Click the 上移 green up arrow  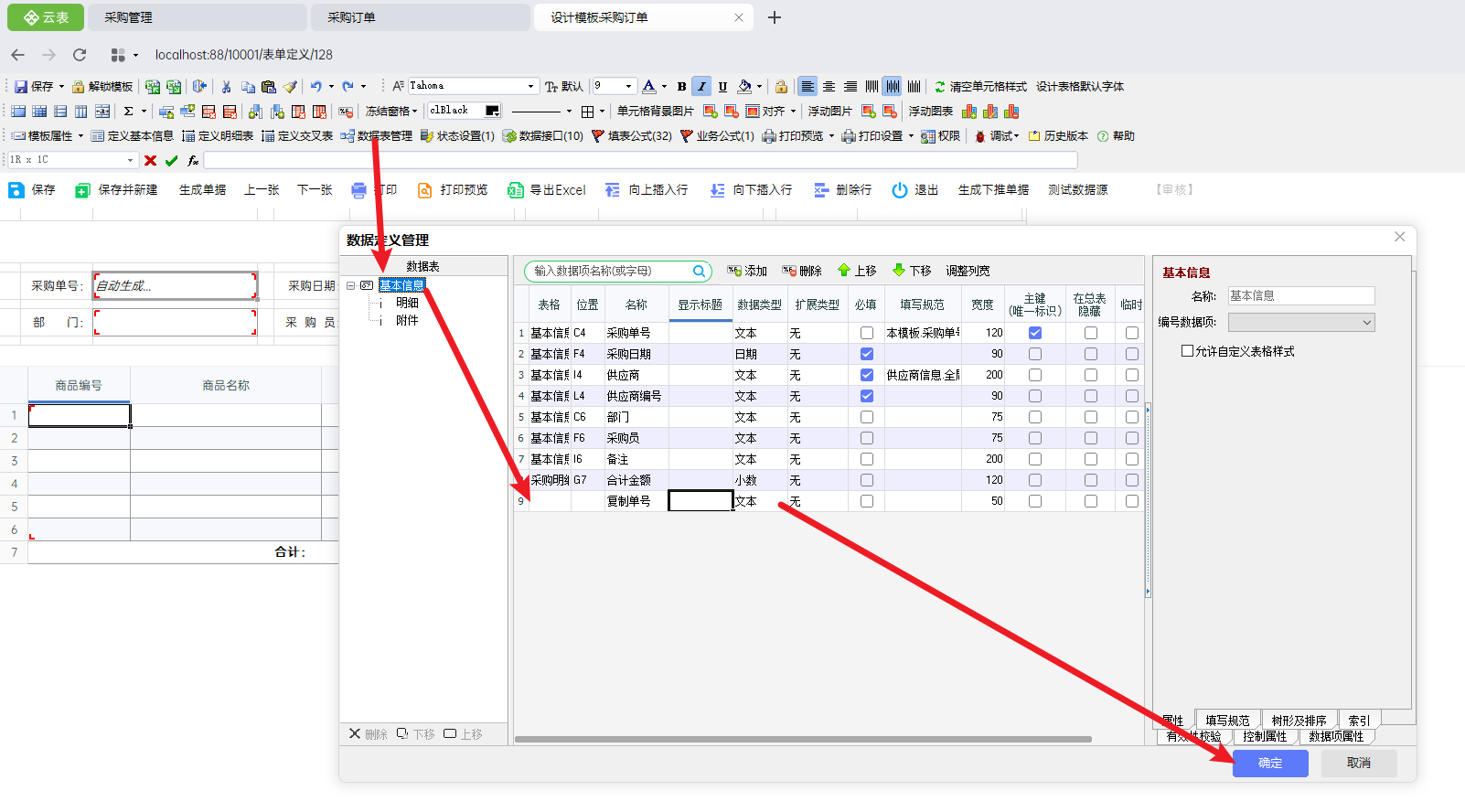click(x=844, y=270)
